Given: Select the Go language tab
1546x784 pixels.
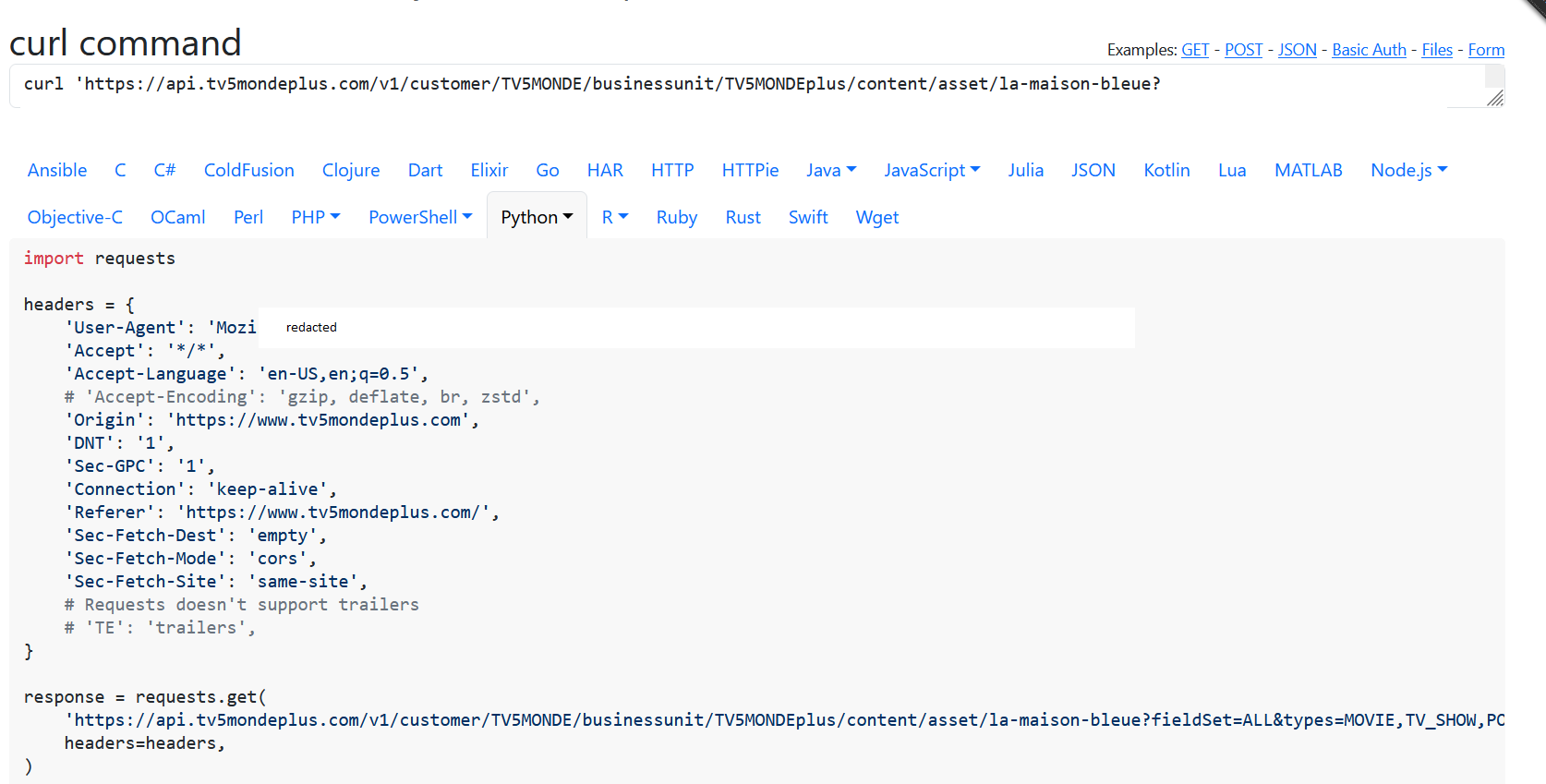Looking at the screenshot, I should click(548, 170).
